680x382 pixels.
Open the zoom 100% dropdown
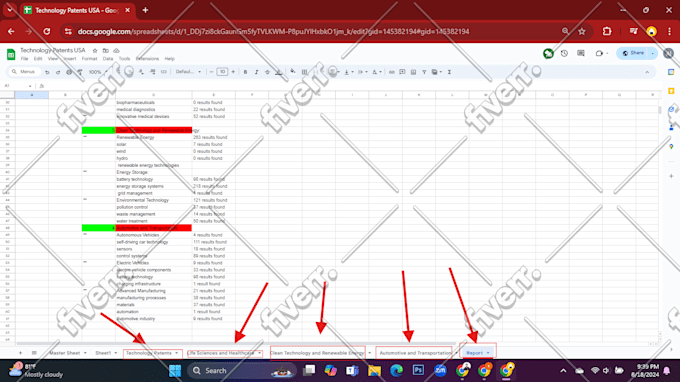pyautogui.click(x=98, y=72)
